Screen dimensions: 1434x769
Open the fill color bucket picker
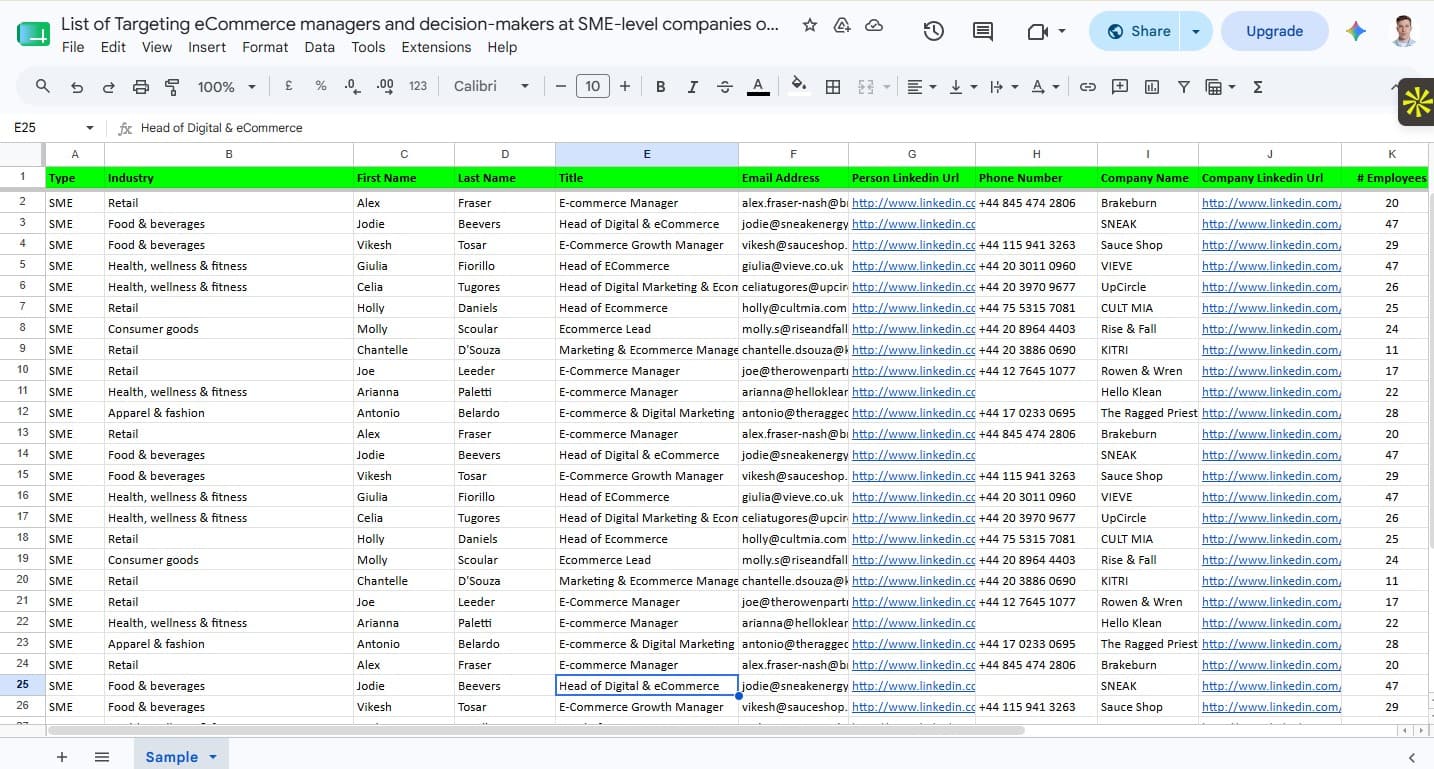(x=799, y=87)
